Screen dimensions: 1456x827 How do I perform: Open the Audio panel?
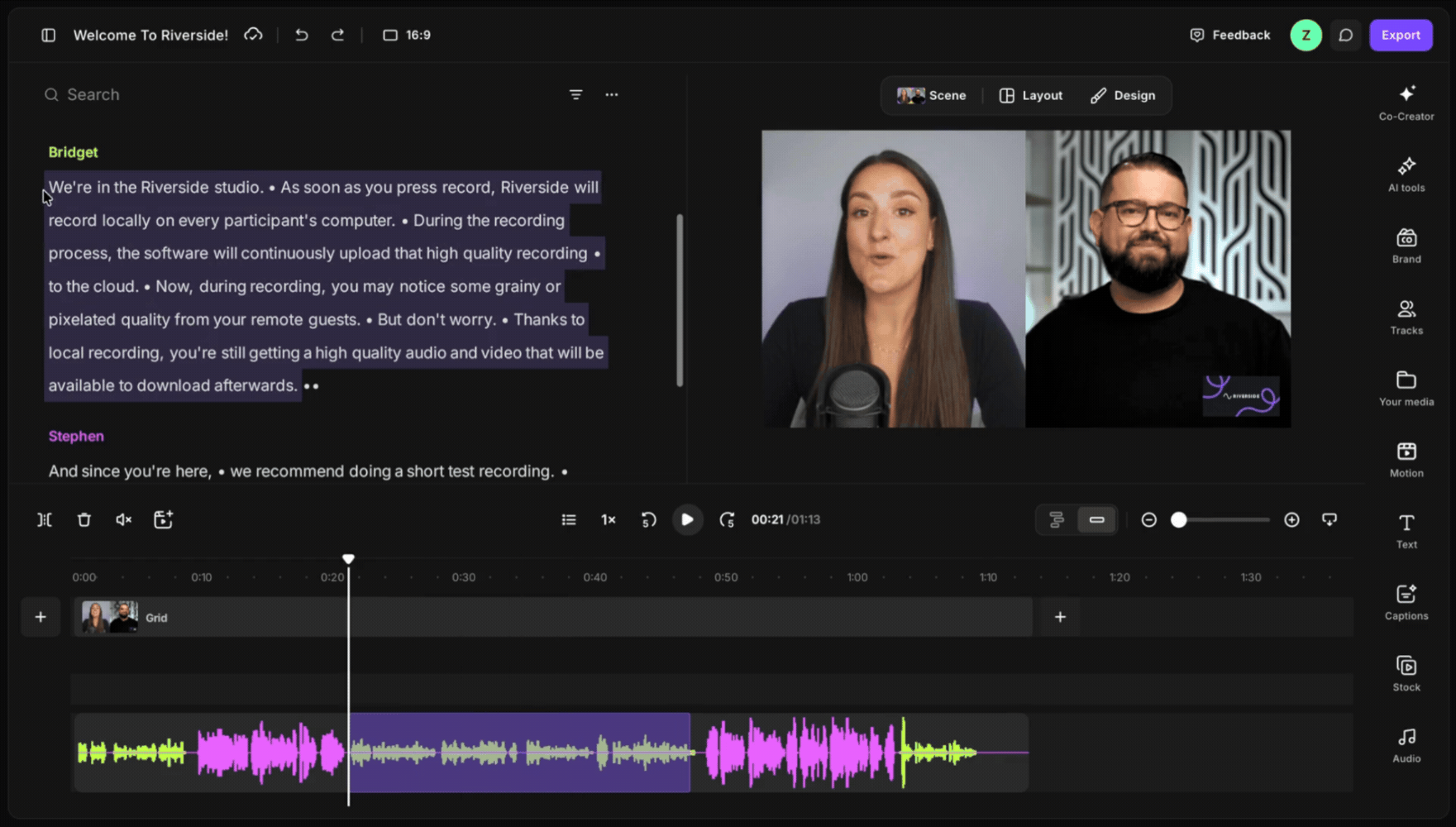(x=1406, y=744)
